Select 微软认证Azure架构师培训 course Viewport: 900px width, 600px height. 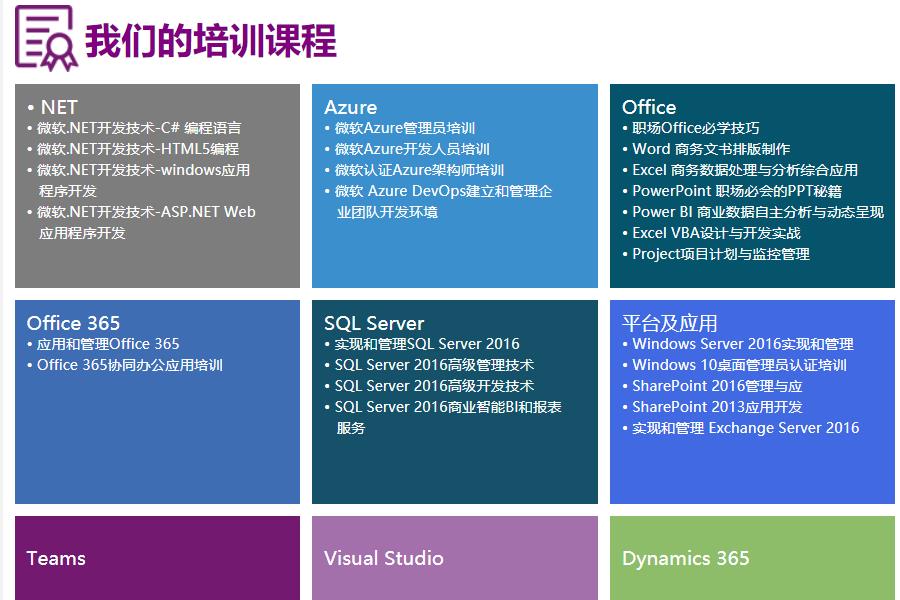417,170
